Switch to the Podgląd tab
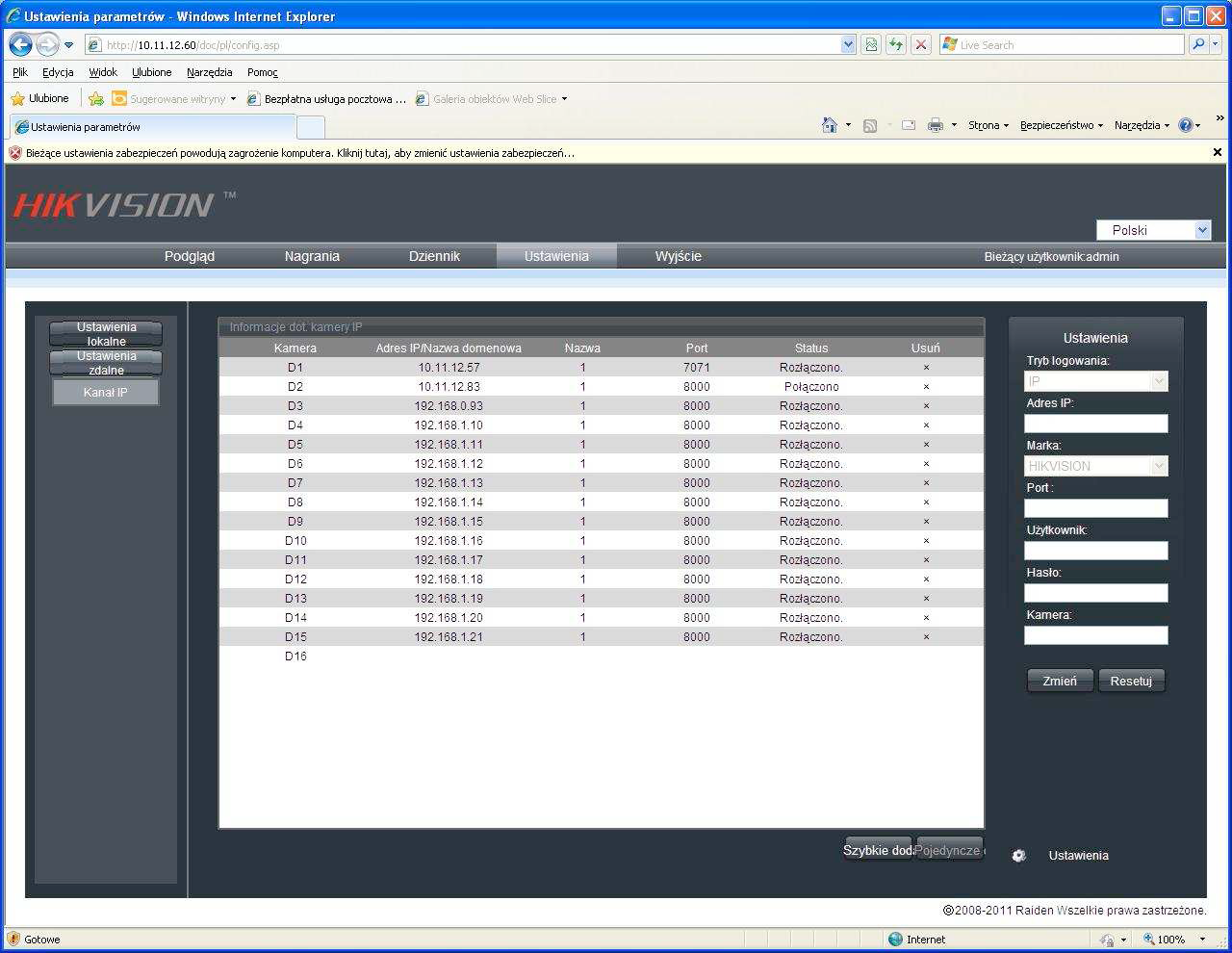The width and height of the screenshot is (1232, 953). 190,256
